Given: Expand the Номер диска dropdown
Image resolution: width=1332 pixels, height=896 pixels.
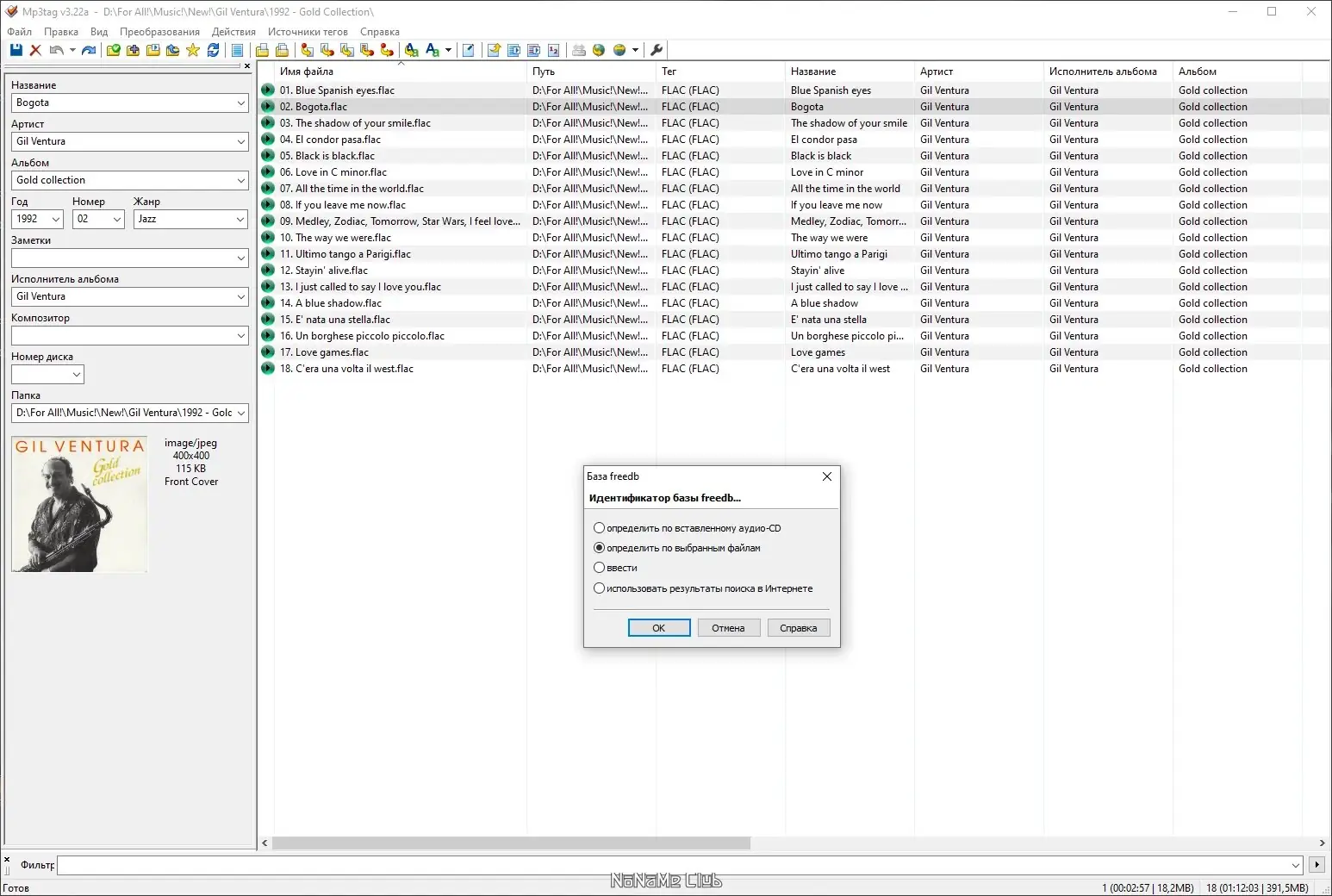Looking at the screenshot, I should (77, 375).
